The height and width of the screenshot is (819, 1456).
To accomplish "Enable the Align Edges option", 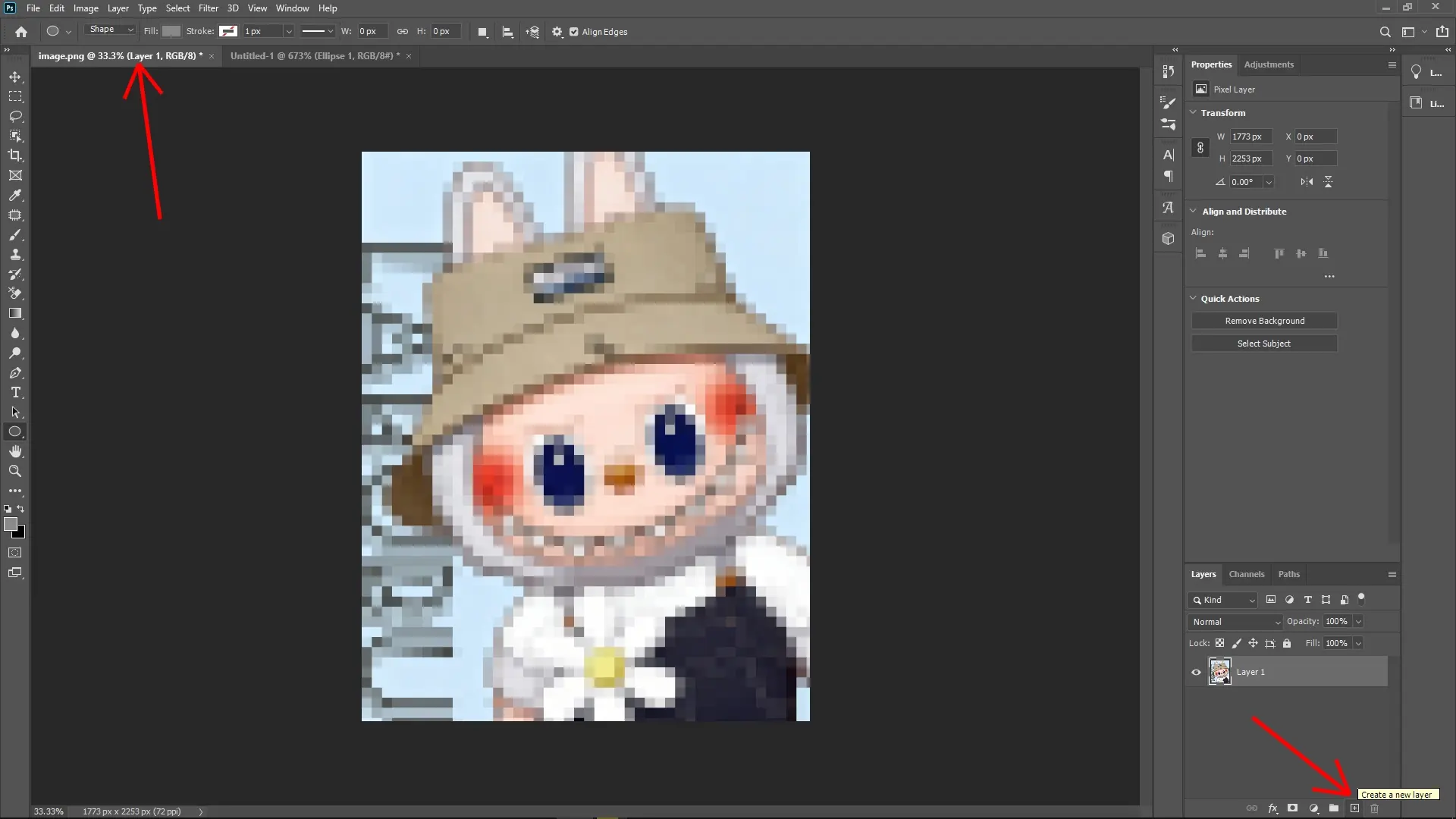I will point(575,32).
